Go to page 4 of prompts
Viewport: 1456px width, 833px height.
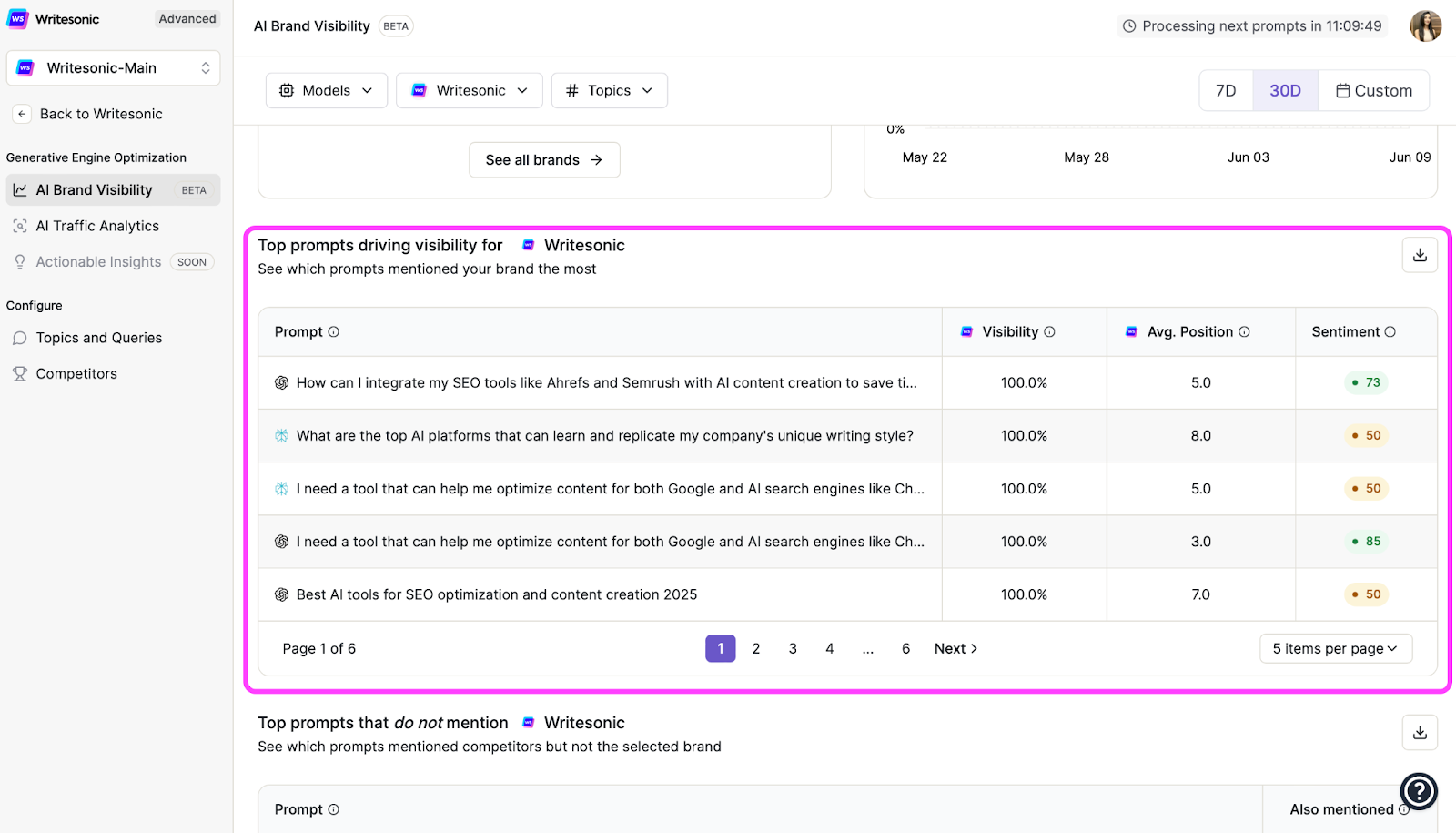[x=830, y=649]
